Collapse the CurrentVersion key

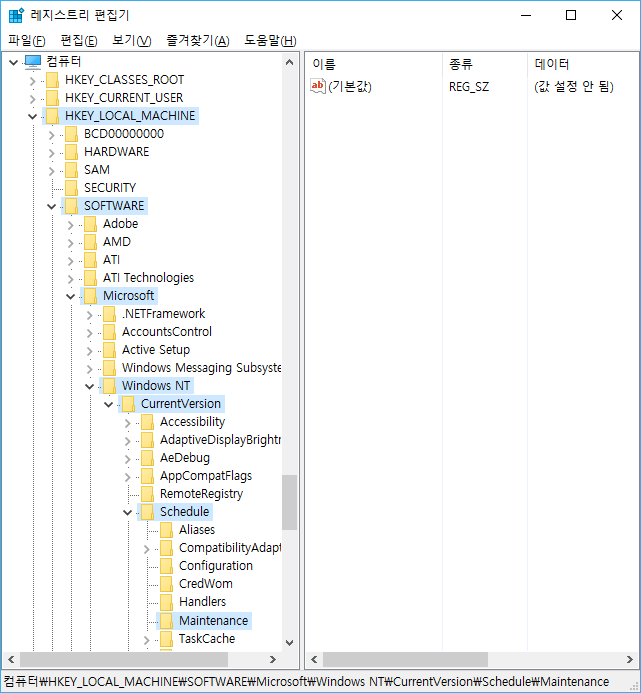click(x=108, y=404)
